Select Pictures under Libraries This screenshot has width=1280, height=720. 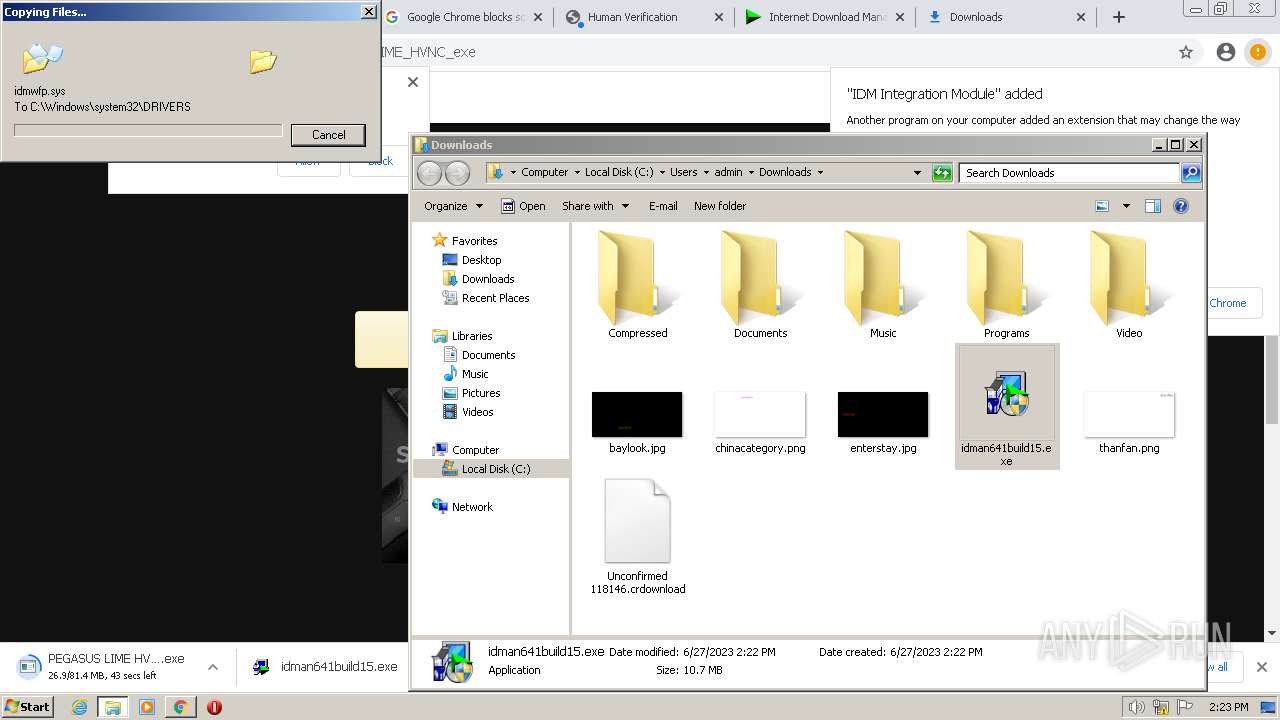pyautogui.click(x=480, y=393)
